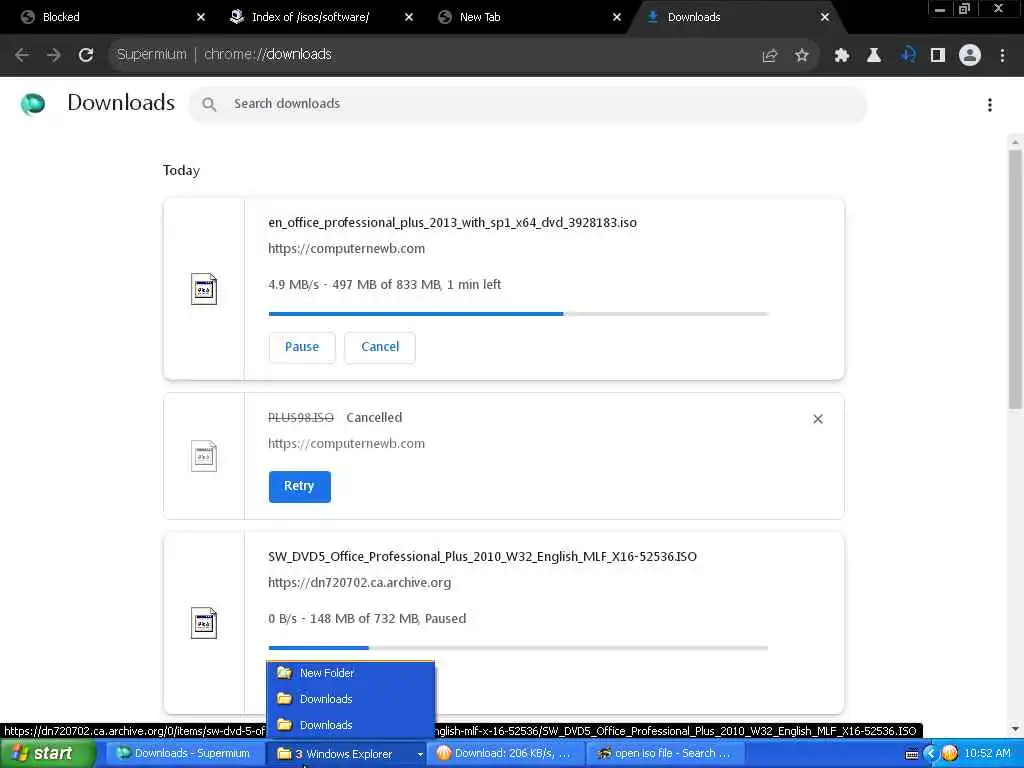The width and height of the screenshot is (1024, 768).
Task: Share this page via the share icon
Action: click(x=770, y=56)
